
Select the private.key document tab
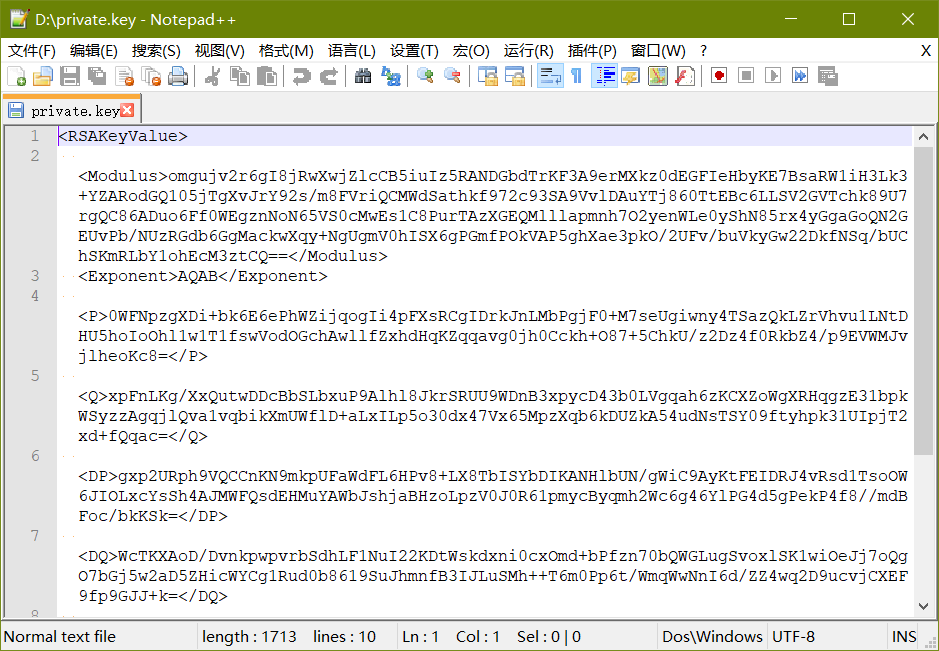pyautogui.click(x=74, y=111)
